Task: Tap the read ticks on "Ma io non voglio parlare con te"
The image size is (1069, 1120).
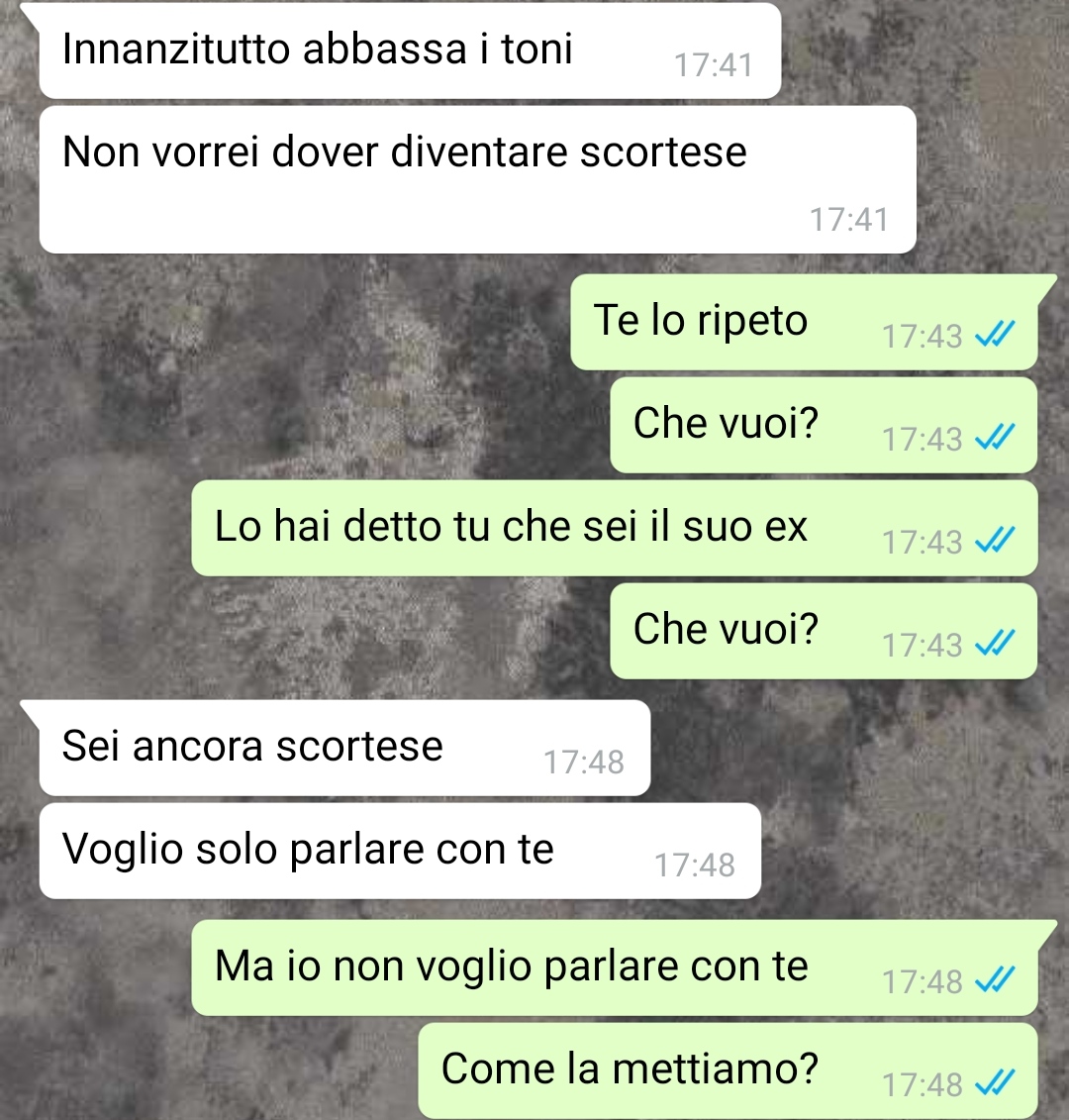Action: (995, 980)
